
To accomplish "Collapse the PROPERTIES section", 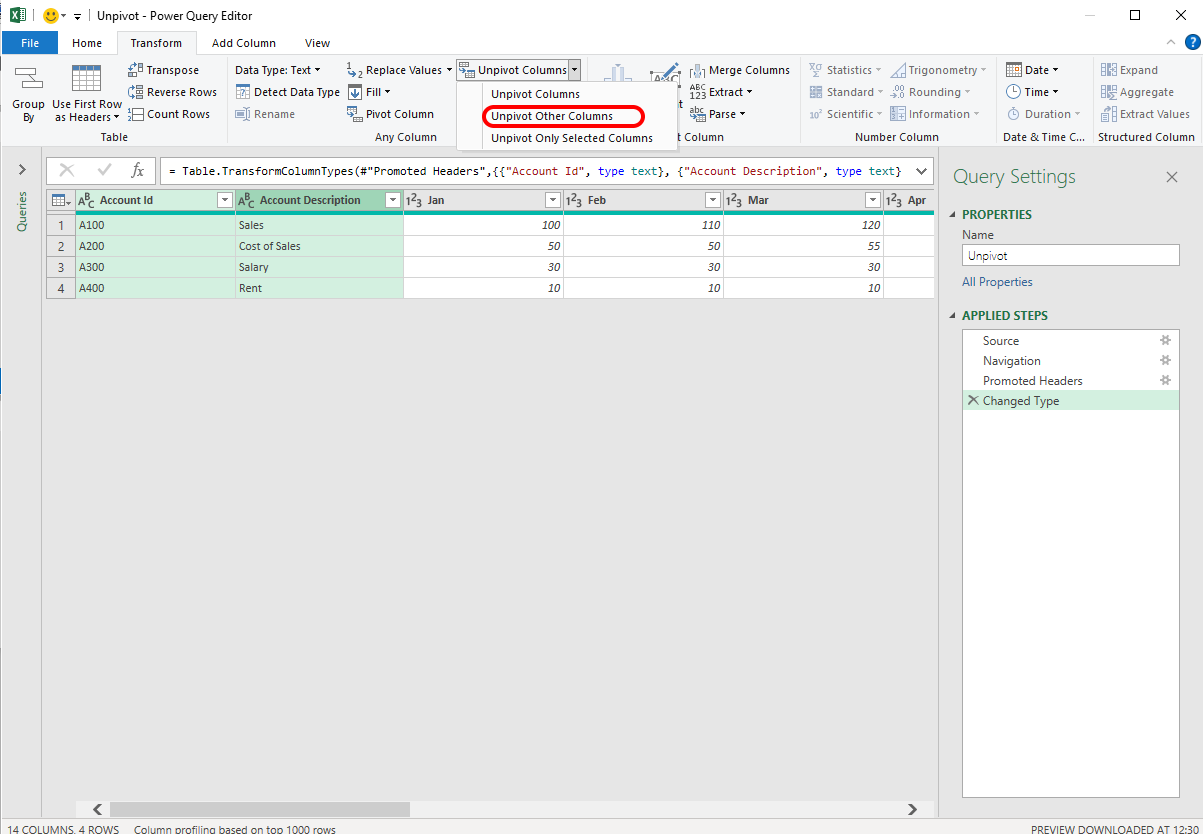I will [x=953, y=215].
